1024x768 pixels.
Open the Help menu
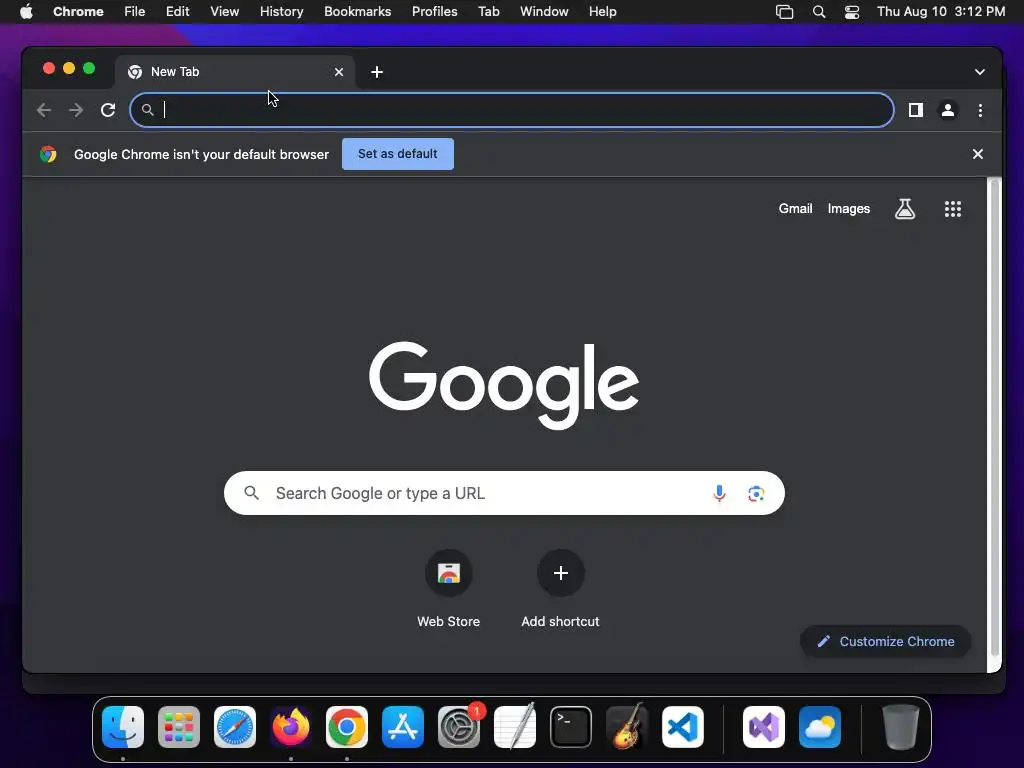602,12
